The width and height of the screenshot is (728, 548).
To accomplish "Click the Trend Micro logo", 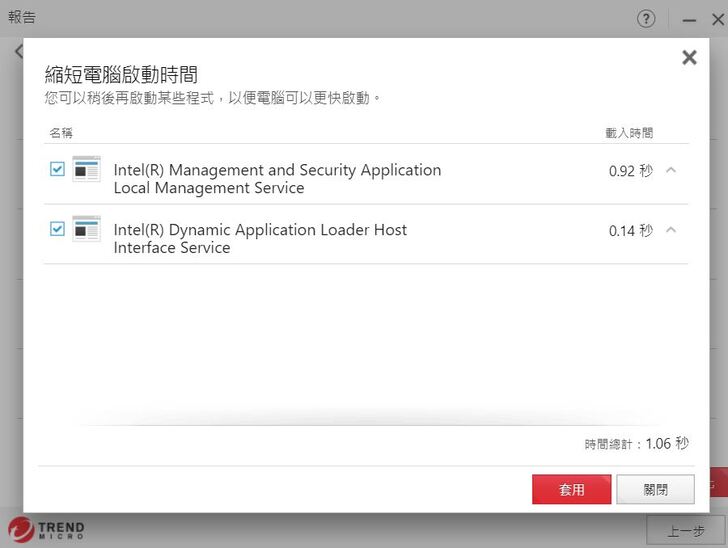I will [x=46, y=528].
